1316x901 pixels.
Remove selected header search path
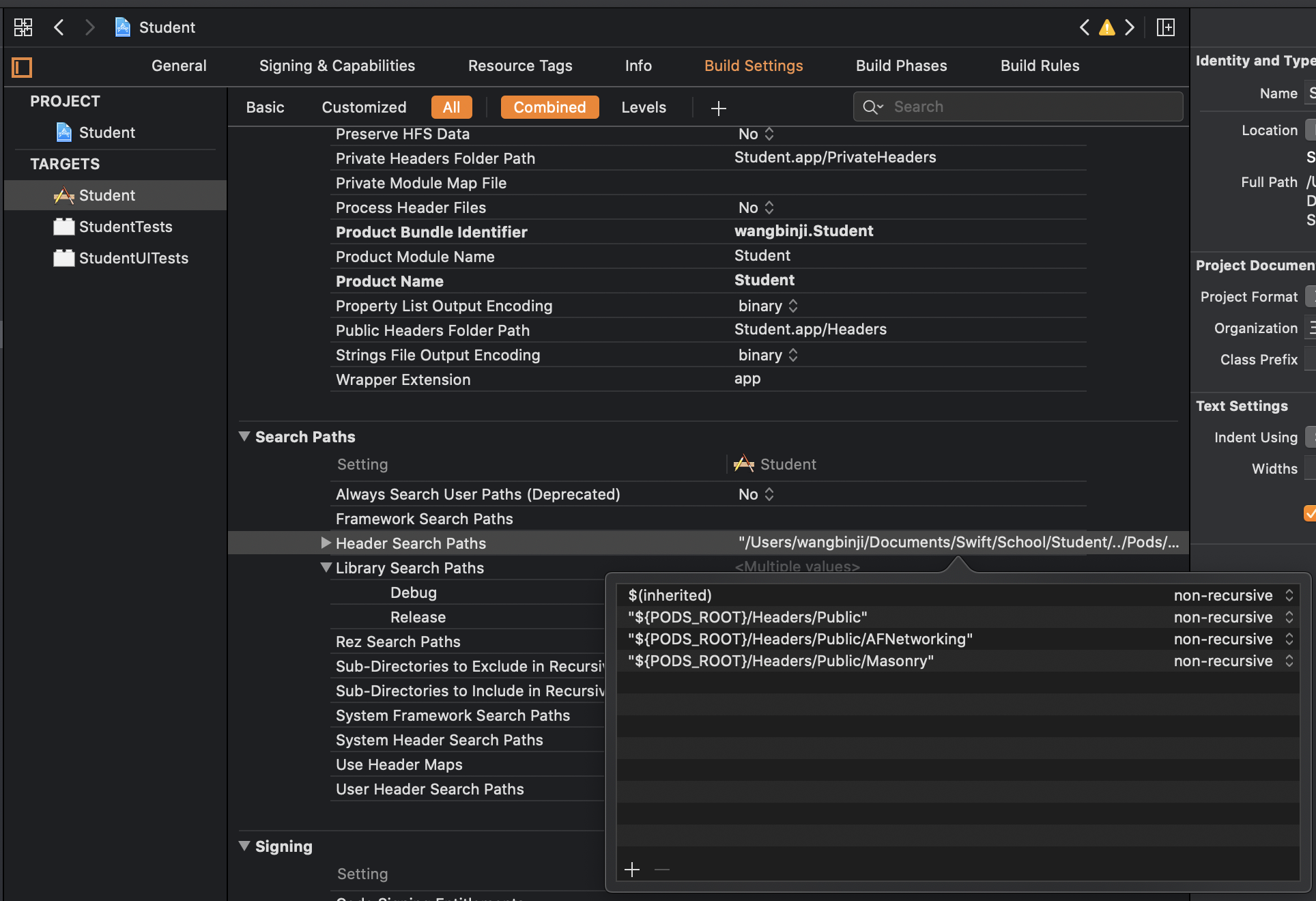662,870
